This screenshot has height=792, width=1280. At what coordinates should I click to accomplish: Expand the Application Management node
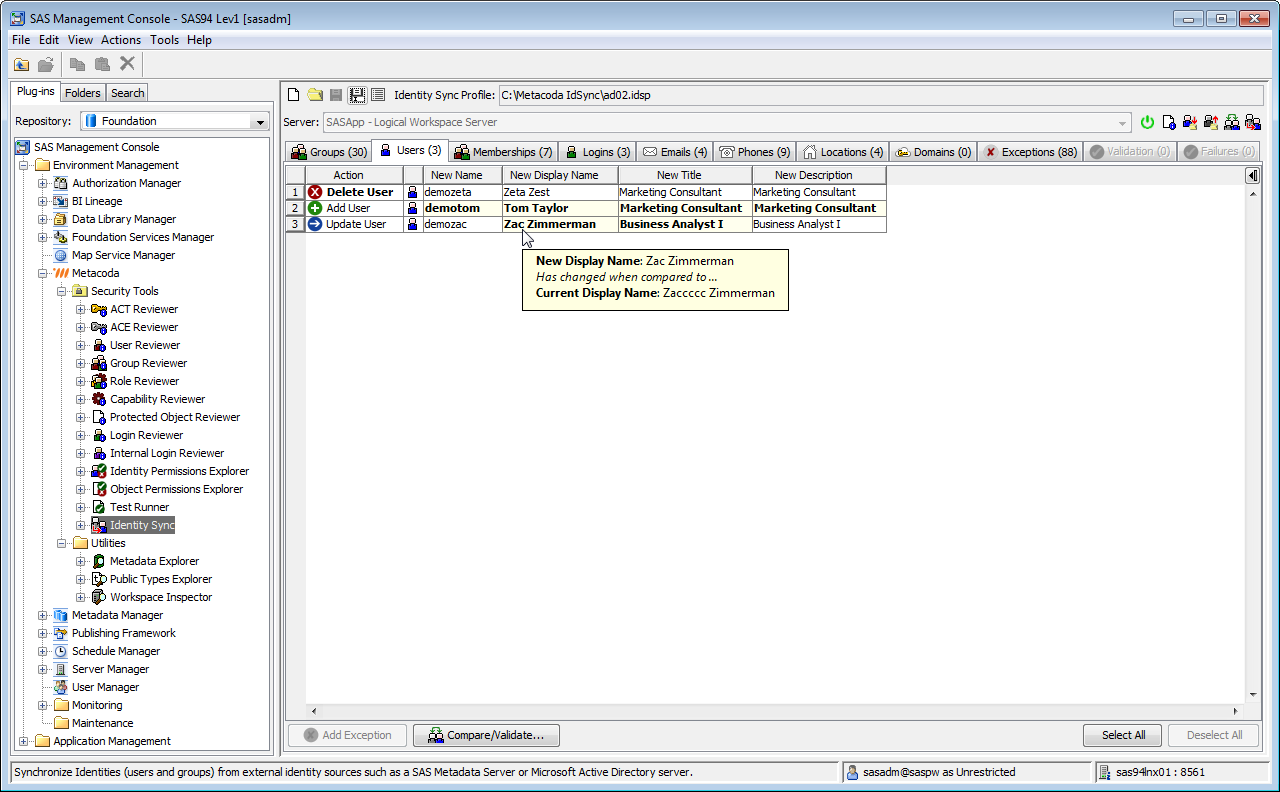[x=24, y=741]
